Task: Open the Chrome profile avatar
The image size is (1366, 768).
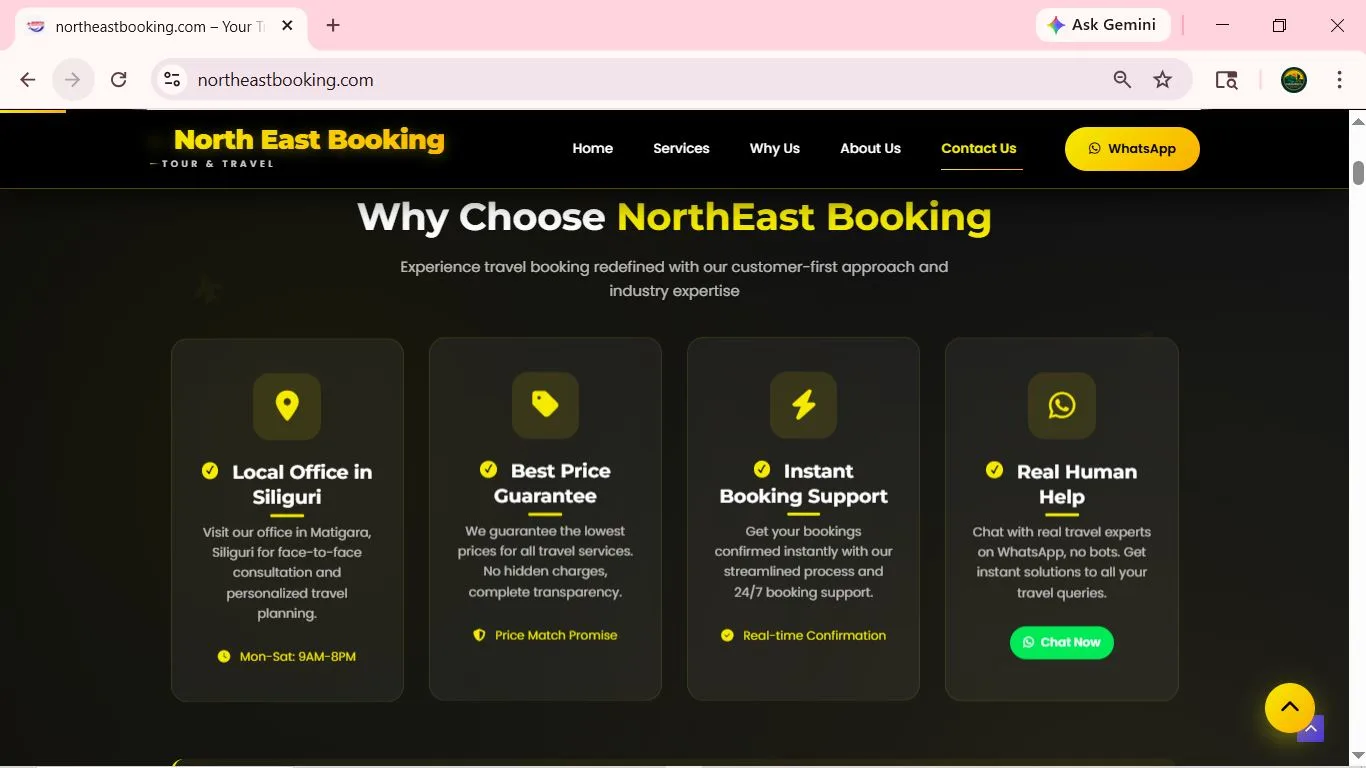Action: point(1293,80)
